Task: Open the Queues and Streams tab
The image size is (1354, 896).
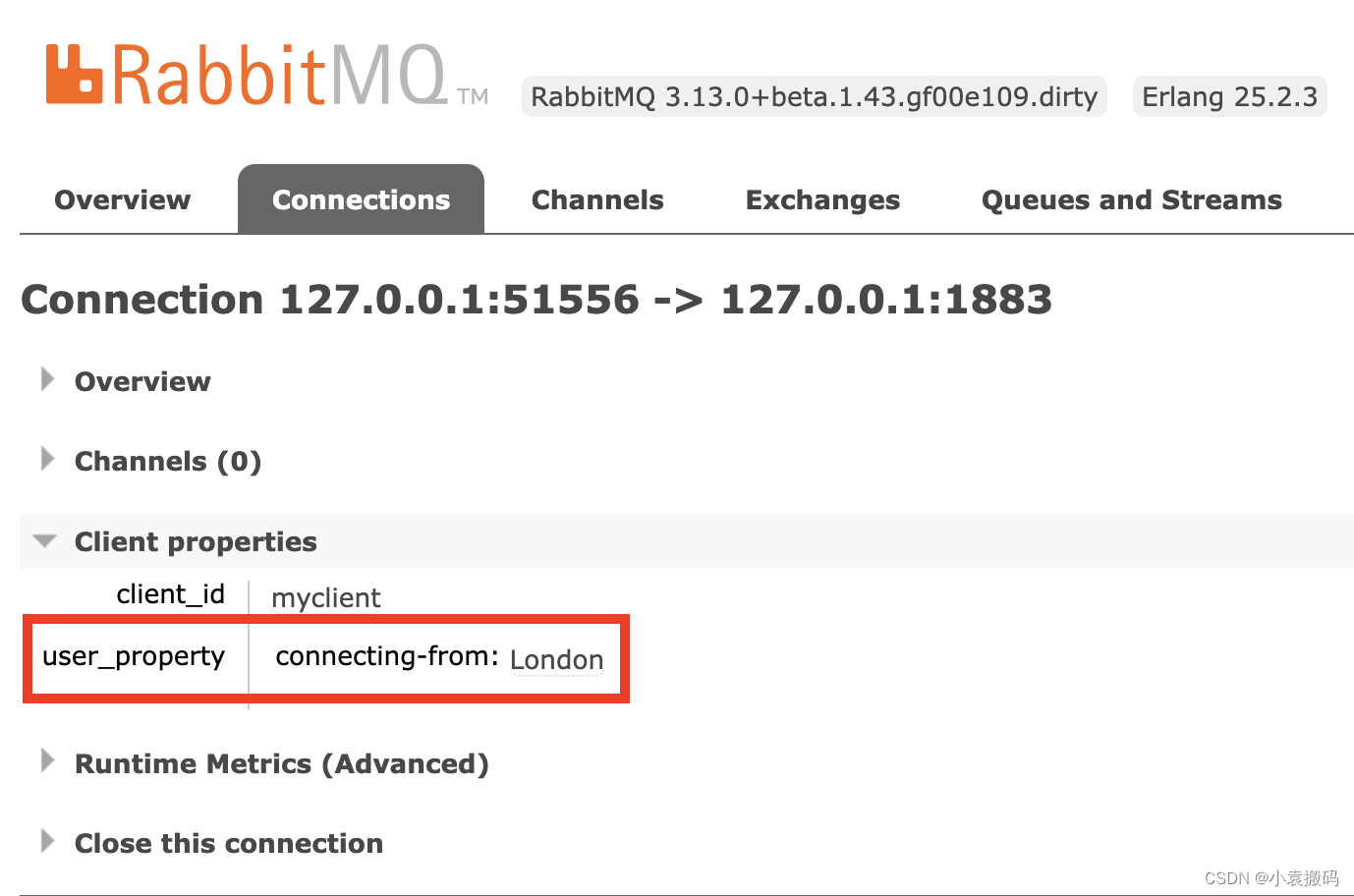Action: pyautogui.click(x=1131, y=199)
